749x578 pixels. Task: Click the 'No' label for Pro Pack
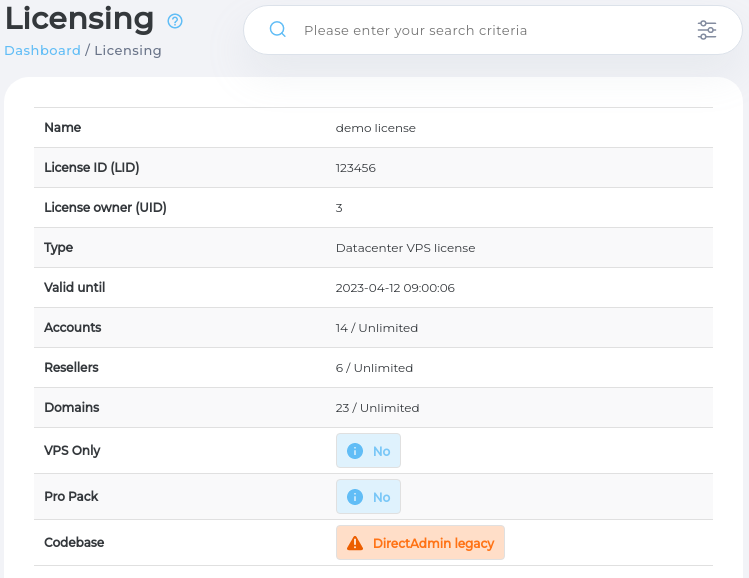381,497
